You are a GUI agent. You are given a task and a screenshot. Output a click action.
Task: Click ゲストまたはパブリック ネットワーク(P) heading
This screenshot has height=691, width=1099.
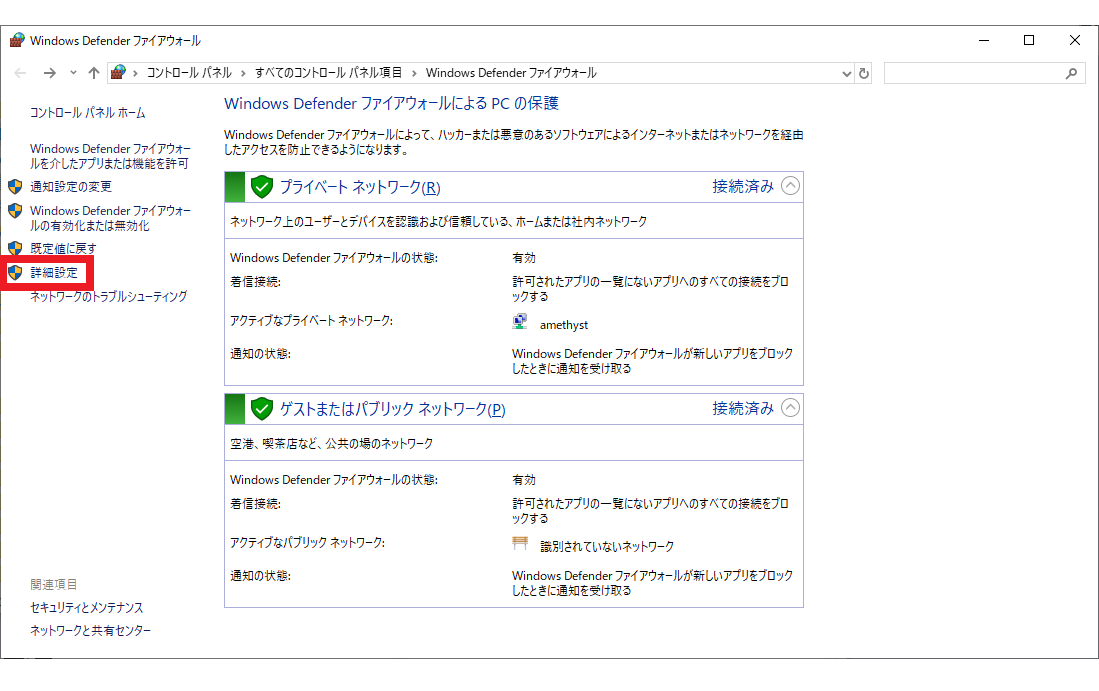coord(392,409)
